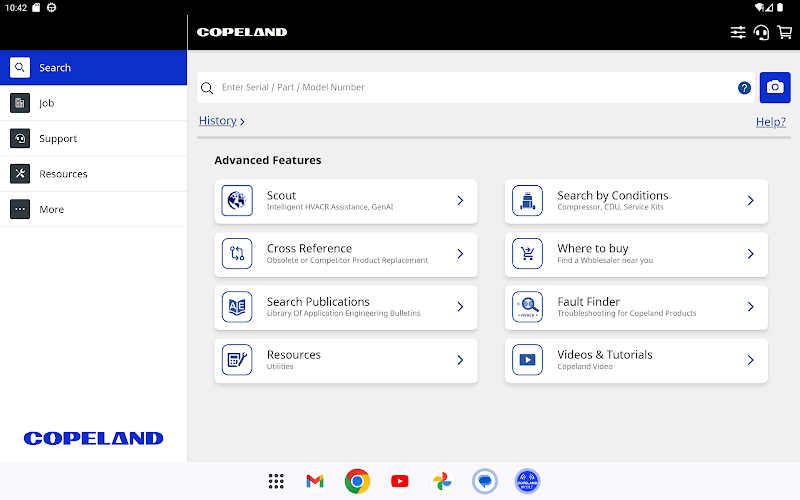This screenshot has width=800, height=500.
Task: Click 'Copeland Video' subtitle
Action: [x=585, y=366]
